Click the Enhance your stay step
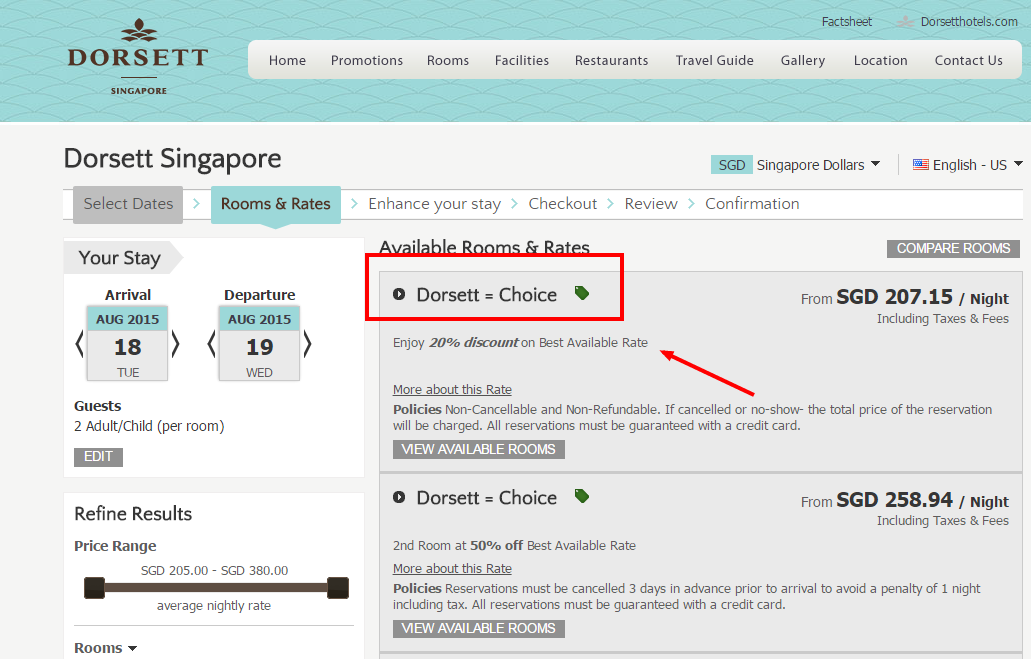The image size is (1031, 659). click(435, 205)
